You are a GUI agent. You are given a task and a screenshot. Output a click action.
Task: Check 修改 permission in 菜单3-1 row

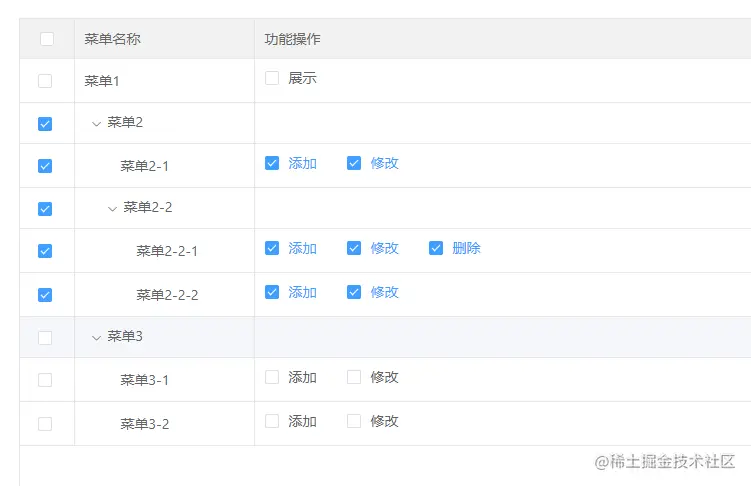click(354, 377)
